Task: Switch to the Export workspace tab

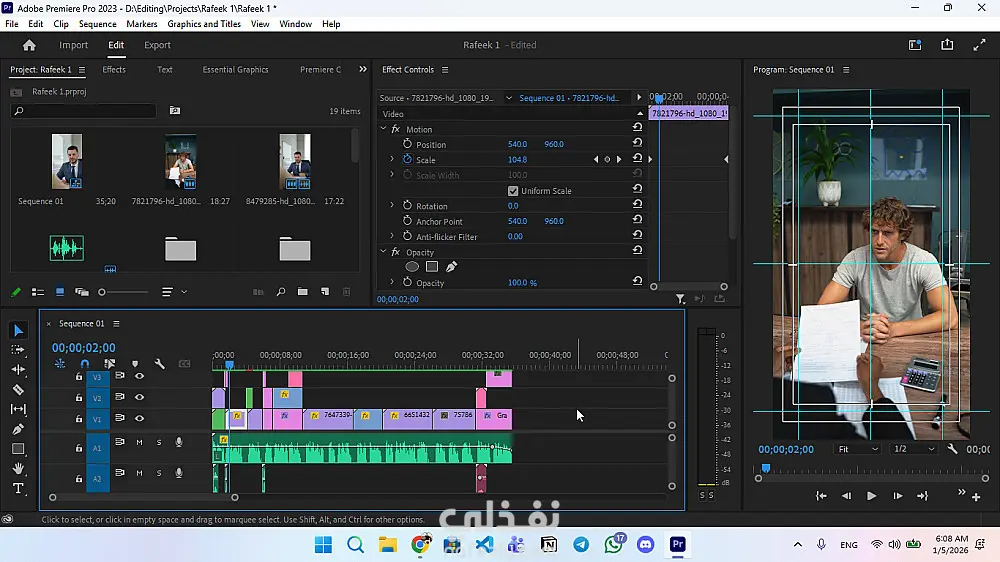Action: [x=158, y=45]
